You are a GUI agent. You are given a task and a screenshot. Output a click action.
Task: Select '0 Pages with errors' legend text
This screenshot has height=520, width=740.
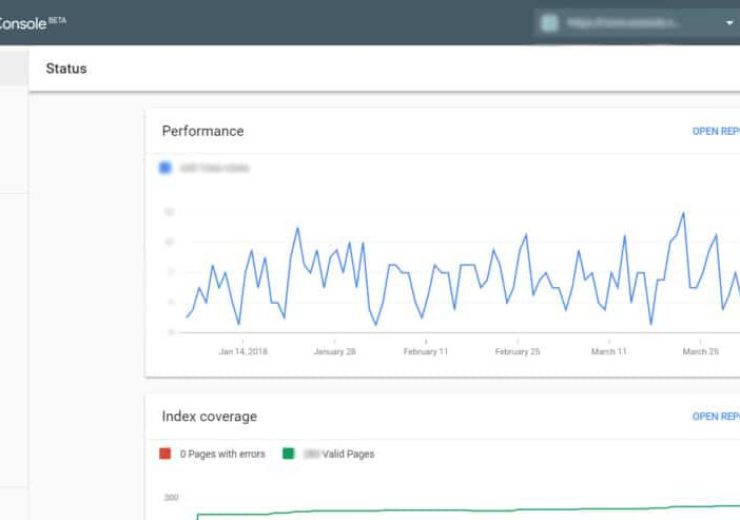[222, 454]
